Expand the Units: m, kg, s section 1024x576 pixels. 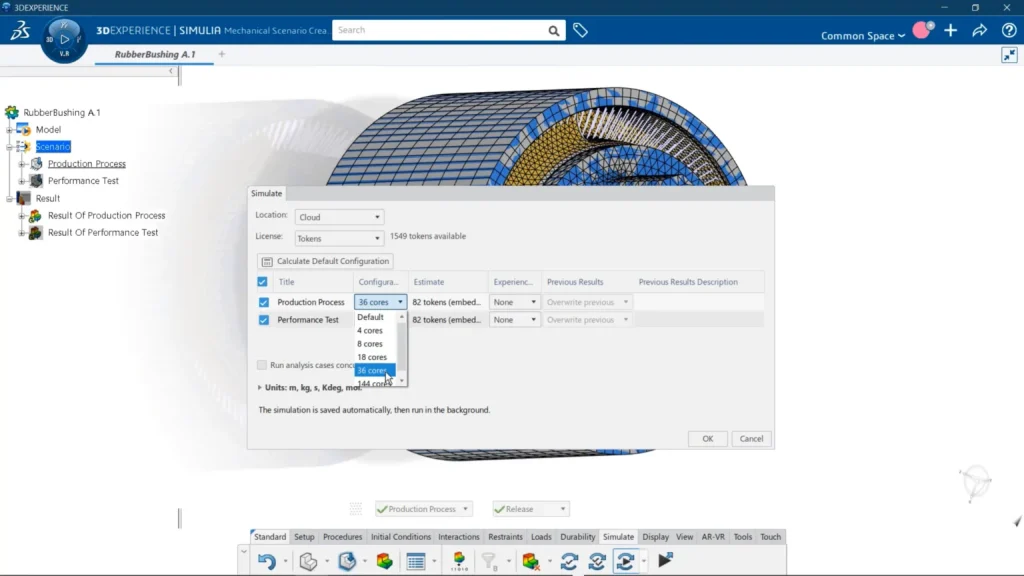(260, 387)
